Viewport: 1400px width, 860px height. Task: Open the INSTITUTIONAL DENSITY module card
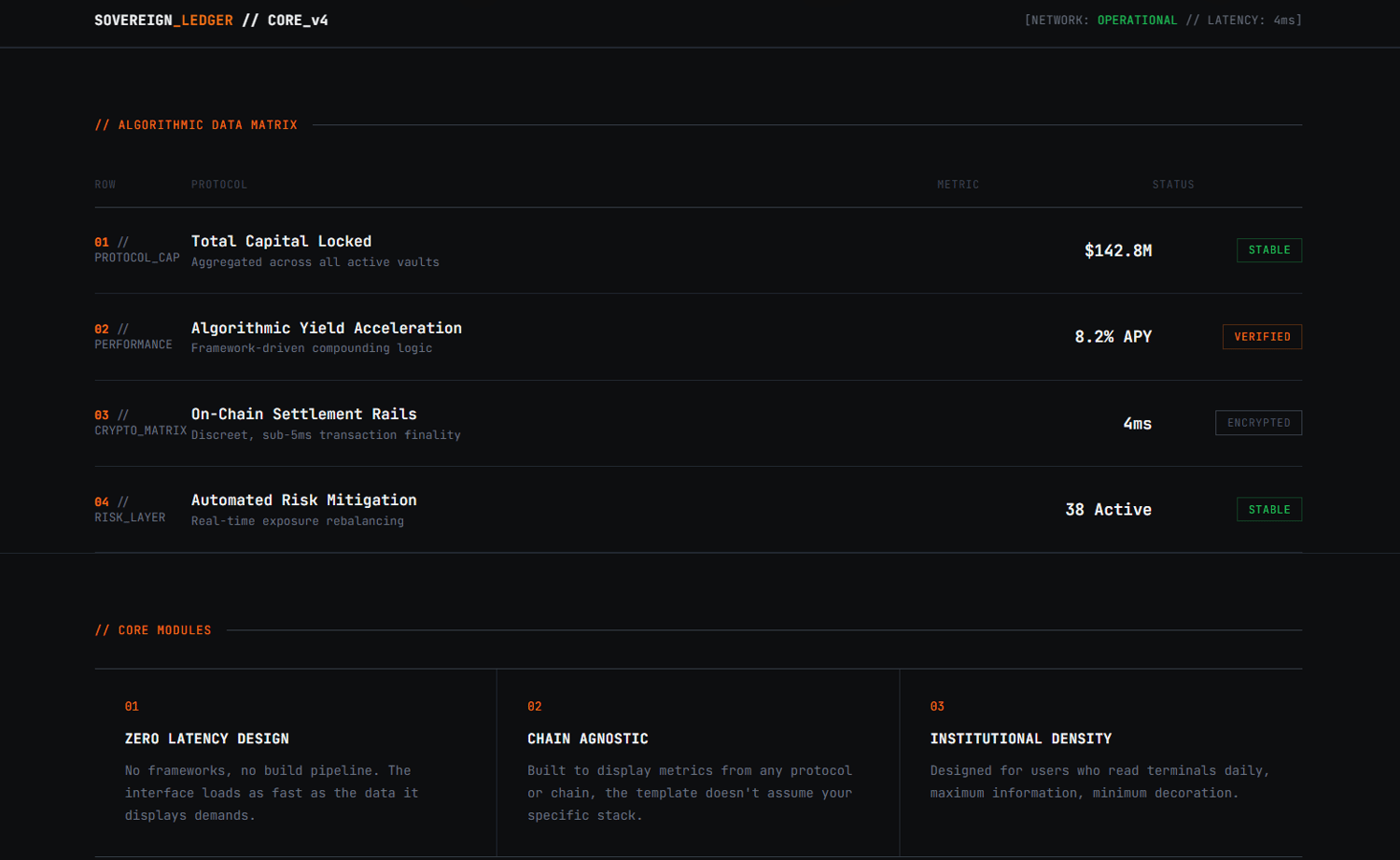(x=1101, y=762)
